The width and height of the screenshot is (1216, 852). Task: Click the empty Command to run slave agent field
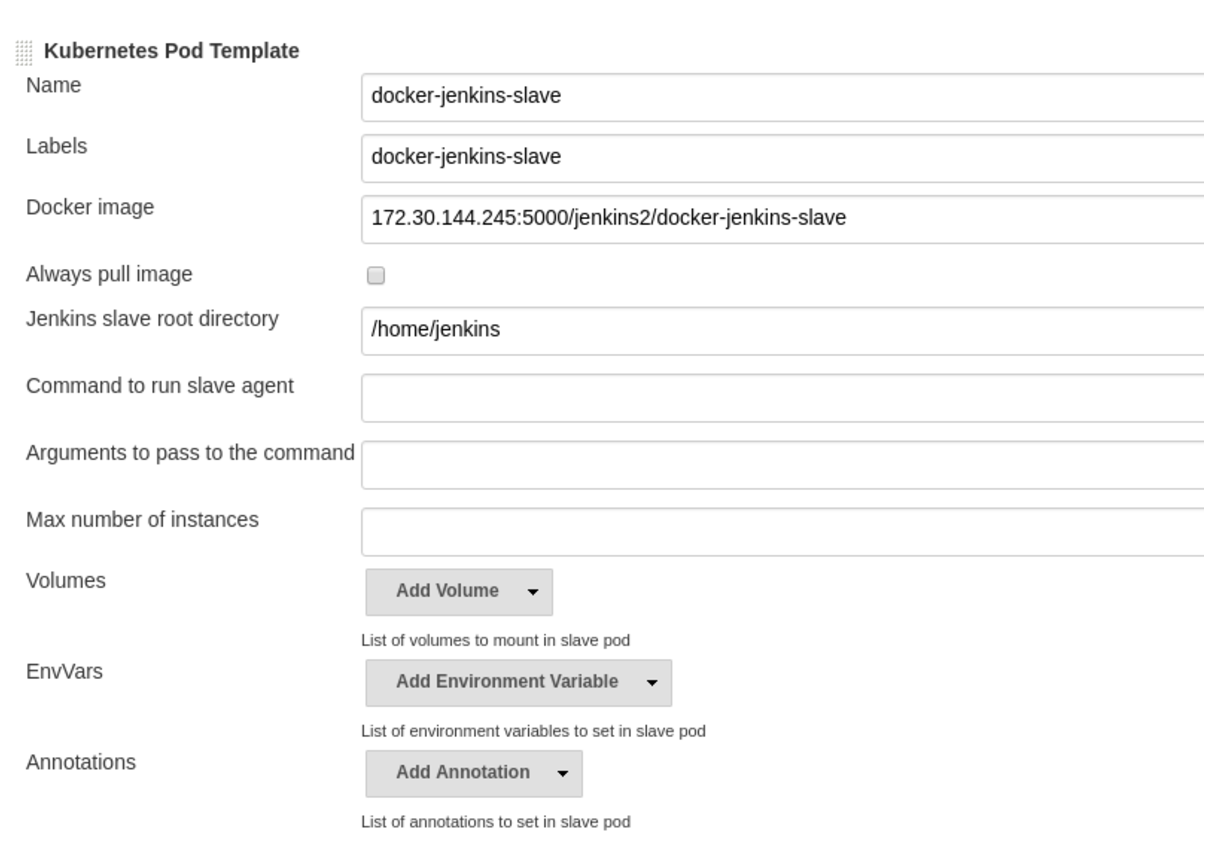(x=782, y=397)
